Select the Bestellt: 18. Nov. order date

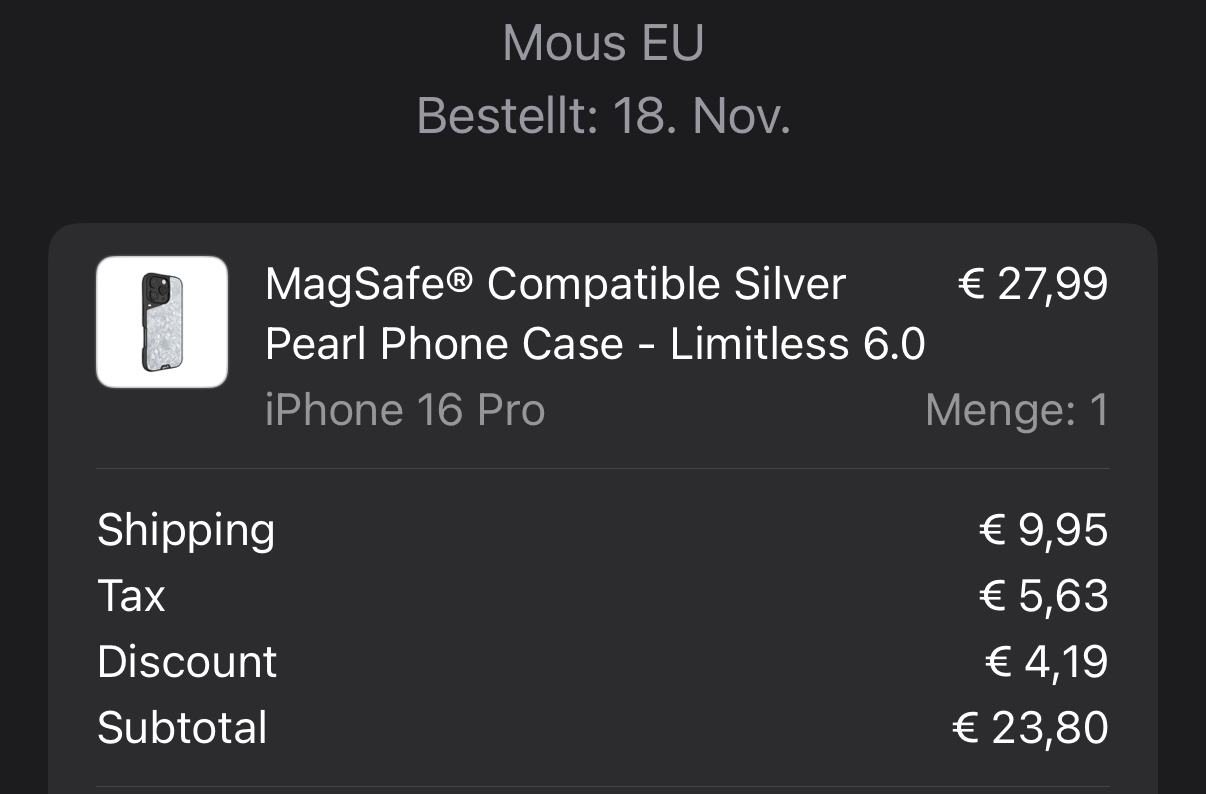(603, 116)
